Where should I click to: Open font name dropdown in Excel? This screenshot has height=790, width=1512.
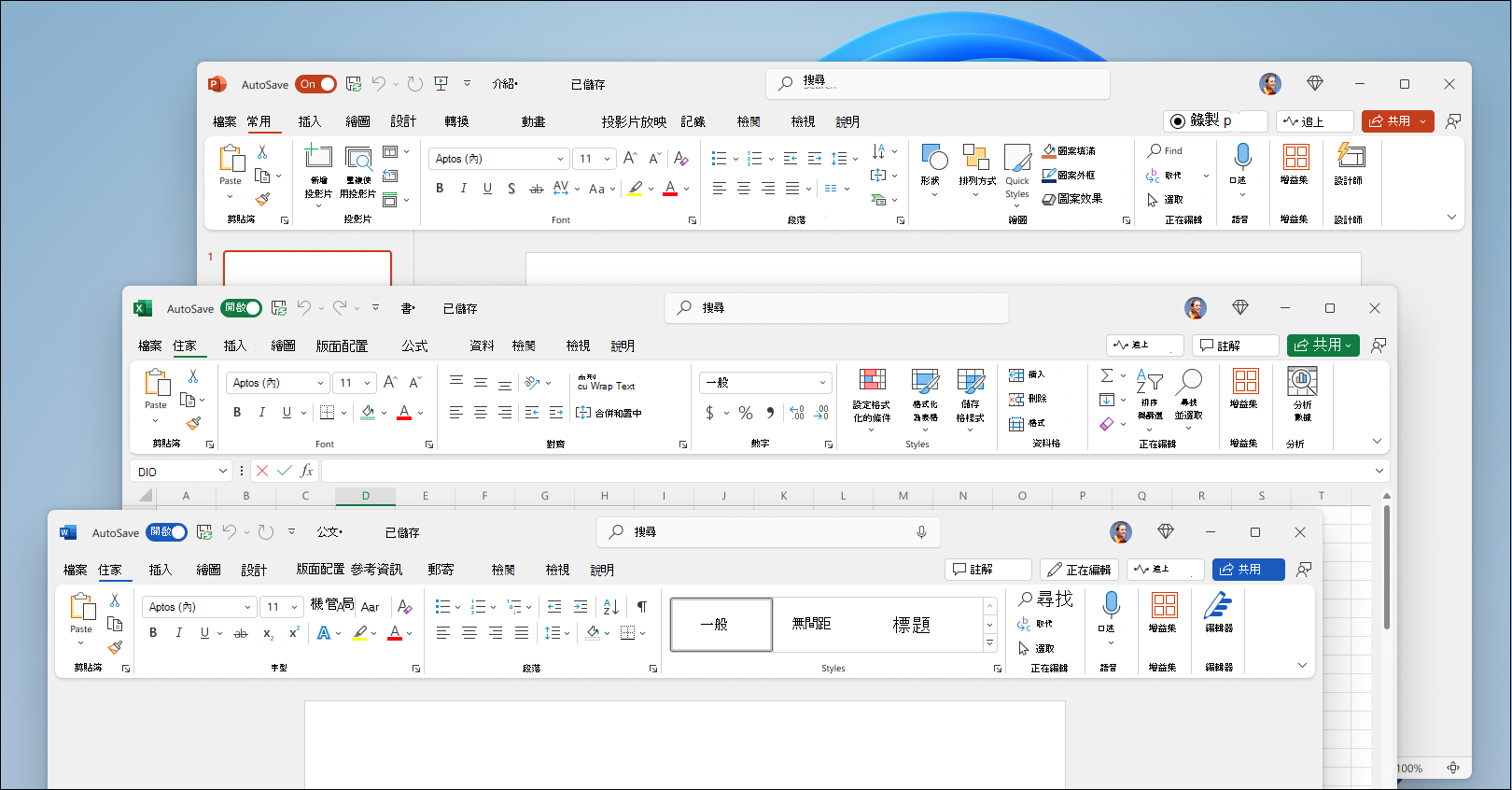tap(320, 383)
